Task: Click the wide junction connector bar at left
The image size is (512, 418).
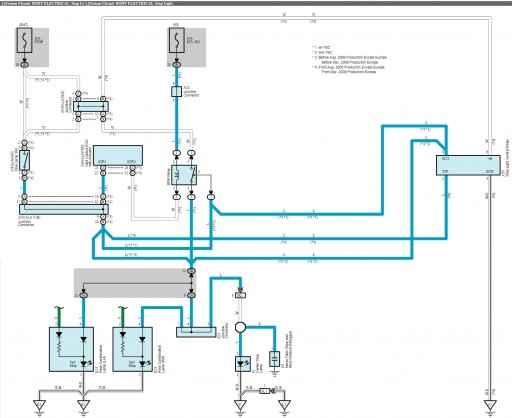Action: click(x=64, y=209)
